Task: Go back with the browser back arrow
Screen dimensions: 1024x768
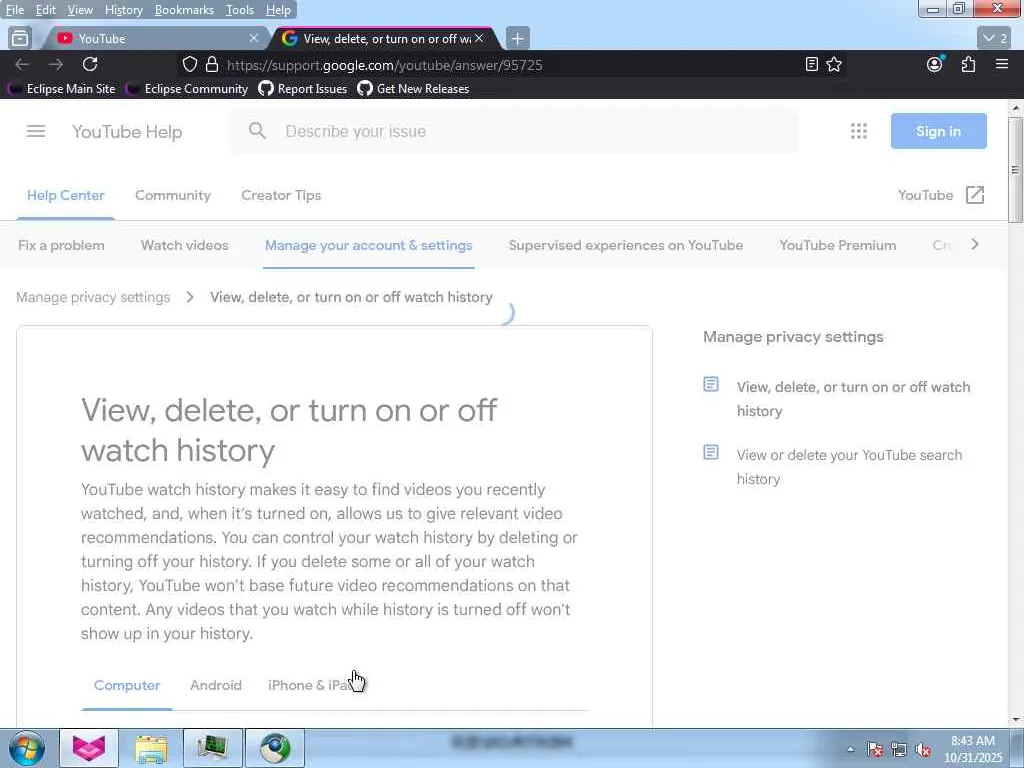Action: click(x=22, y=64)
